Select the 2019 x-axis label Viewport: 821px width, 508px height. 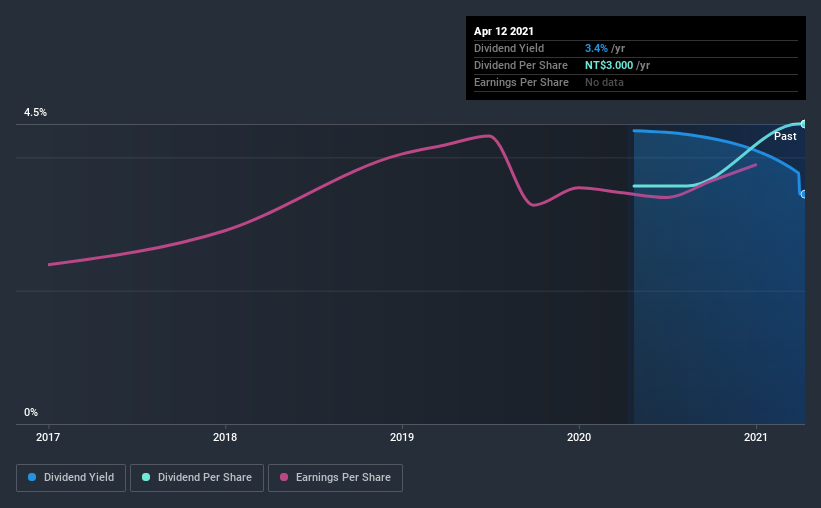click(x=402, y=437)
